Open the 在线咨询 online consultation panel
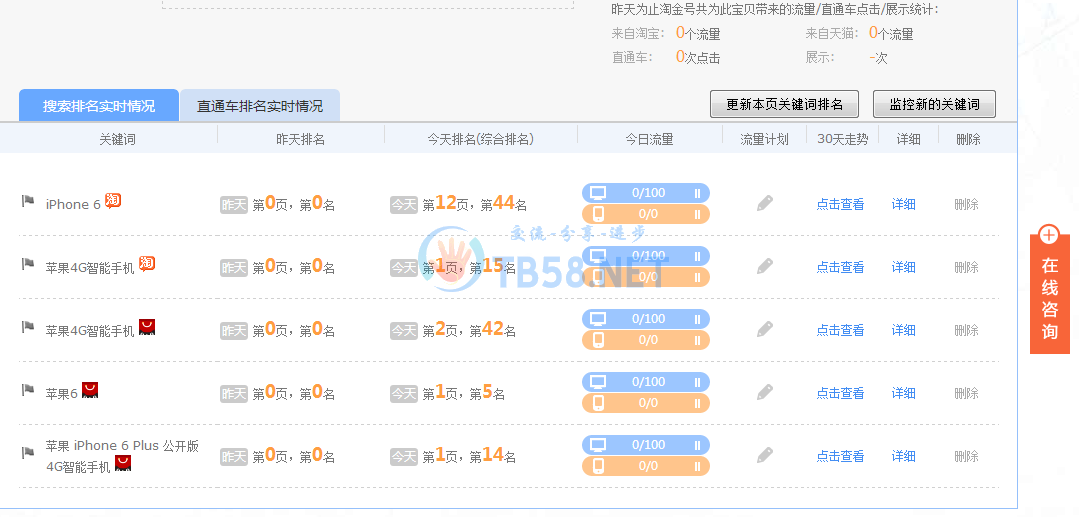 [1049, 294]
